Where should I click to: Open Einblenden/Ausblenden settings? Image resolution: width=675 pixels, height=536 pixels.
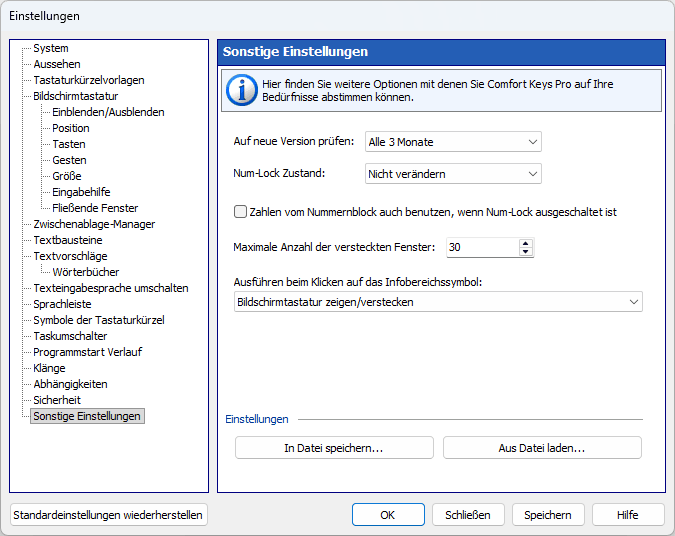coord(108,112)
